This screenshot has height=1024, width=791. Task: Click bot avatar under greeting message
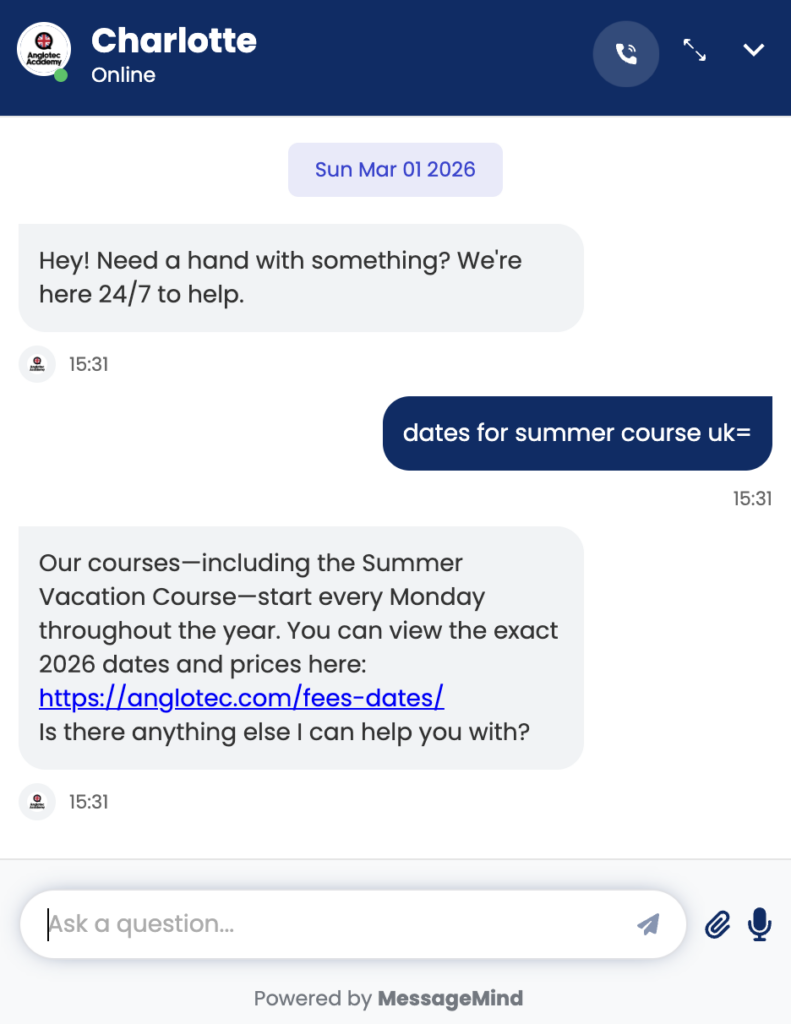[x=37, y=364]
